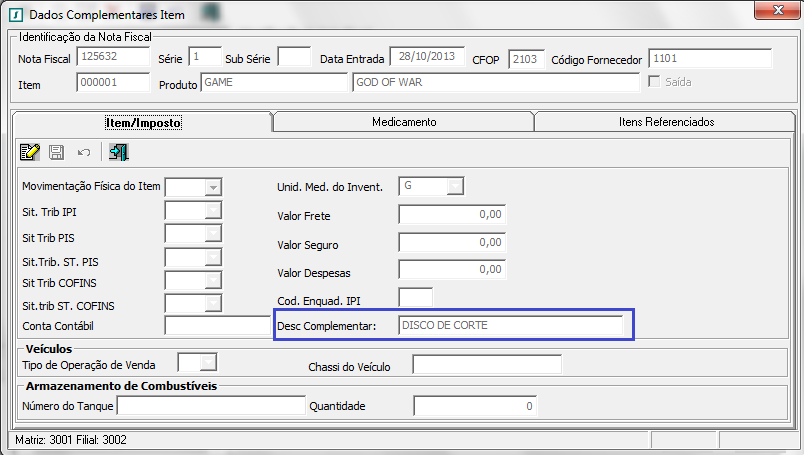Expand the Sit.Trib. ST. PIS dropdown
The width and height of the screenshot is (804, 455).
pyautogui.click(x=213, y=258)
